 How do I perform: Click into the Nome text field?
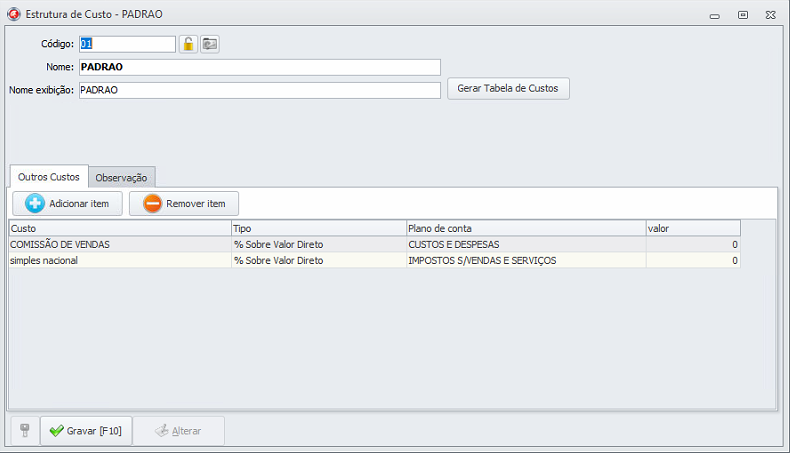coord(259,67)
